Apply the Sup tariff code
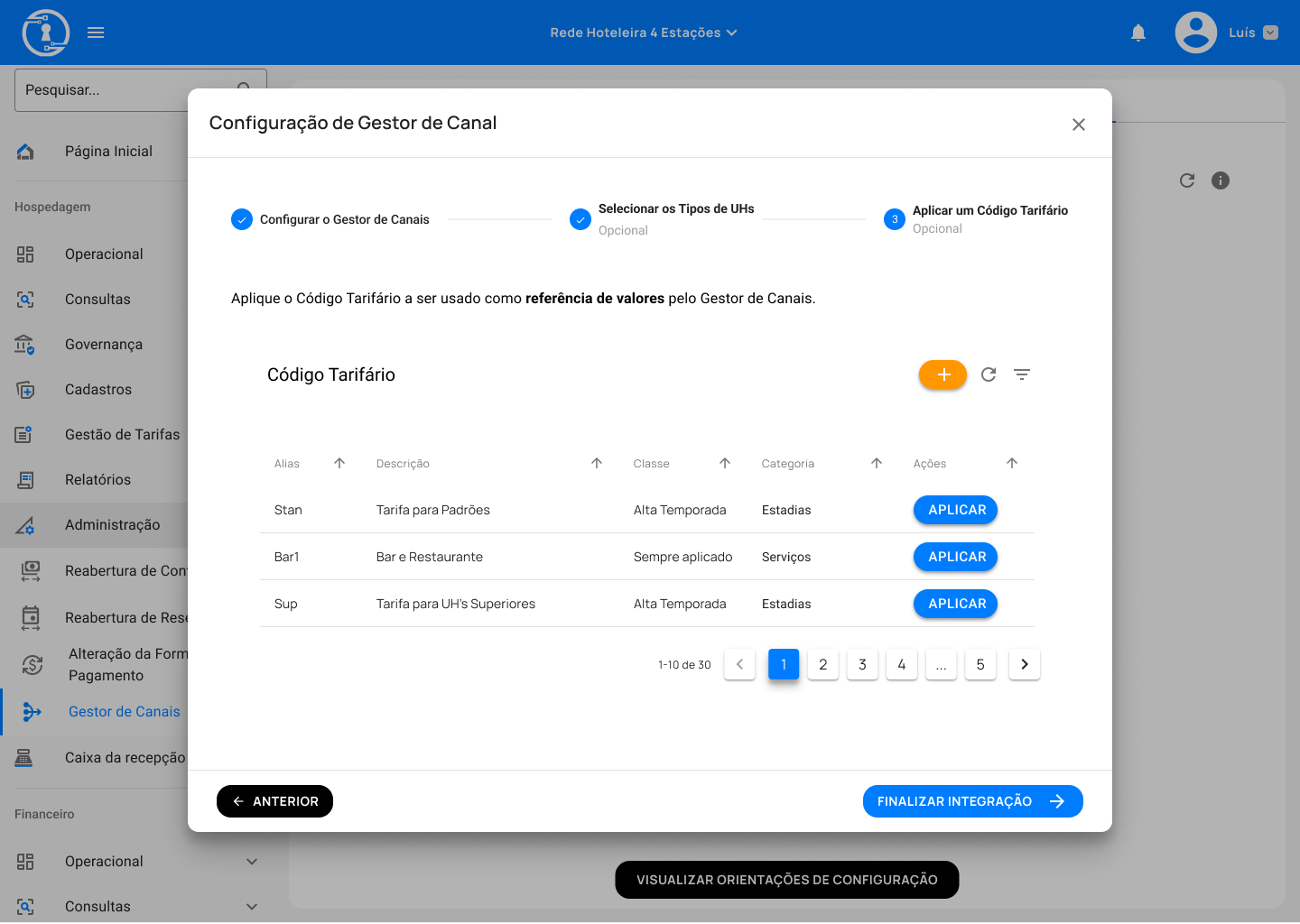 955,604
